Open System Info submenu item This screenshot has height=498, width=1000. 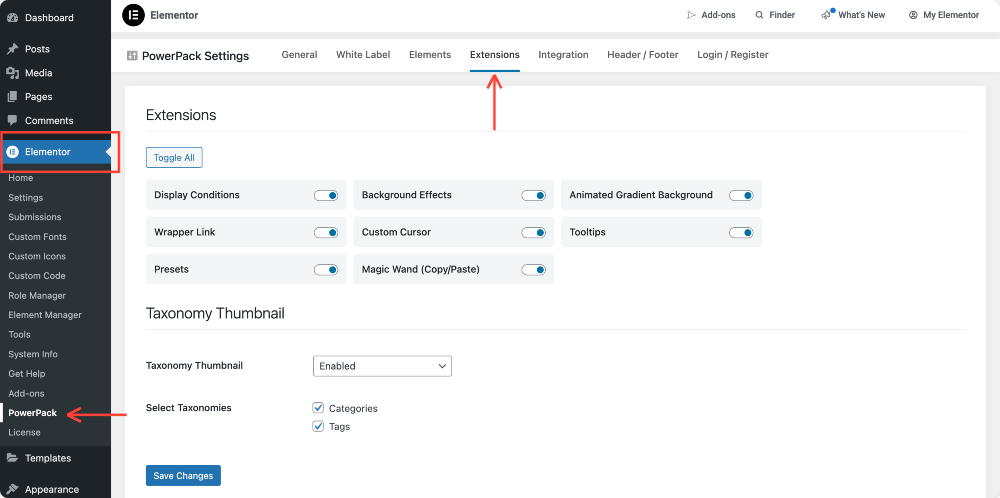point(33,354)
